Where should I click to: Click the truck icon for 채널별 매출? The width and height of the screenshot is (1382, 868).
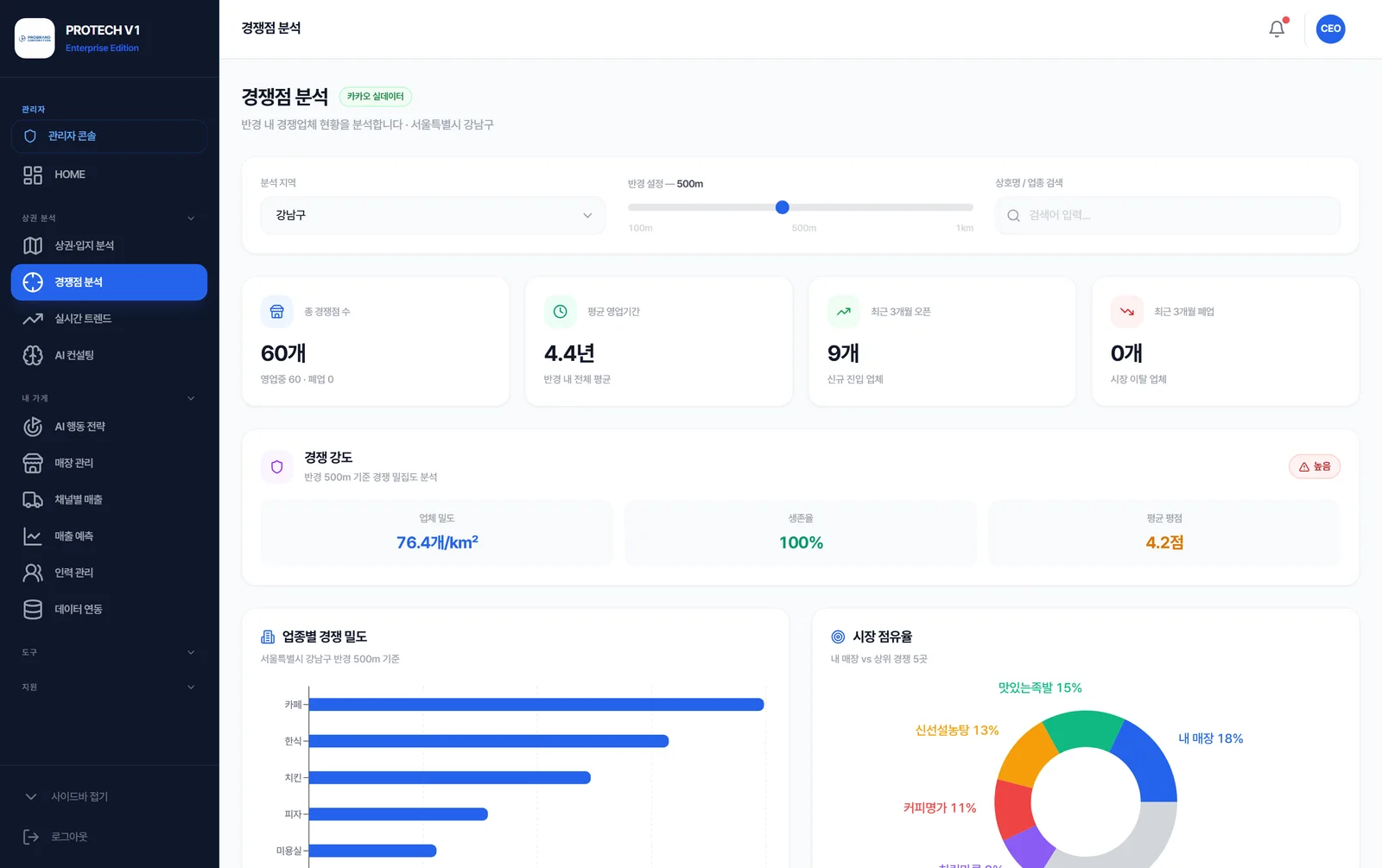tap(33, 500)
